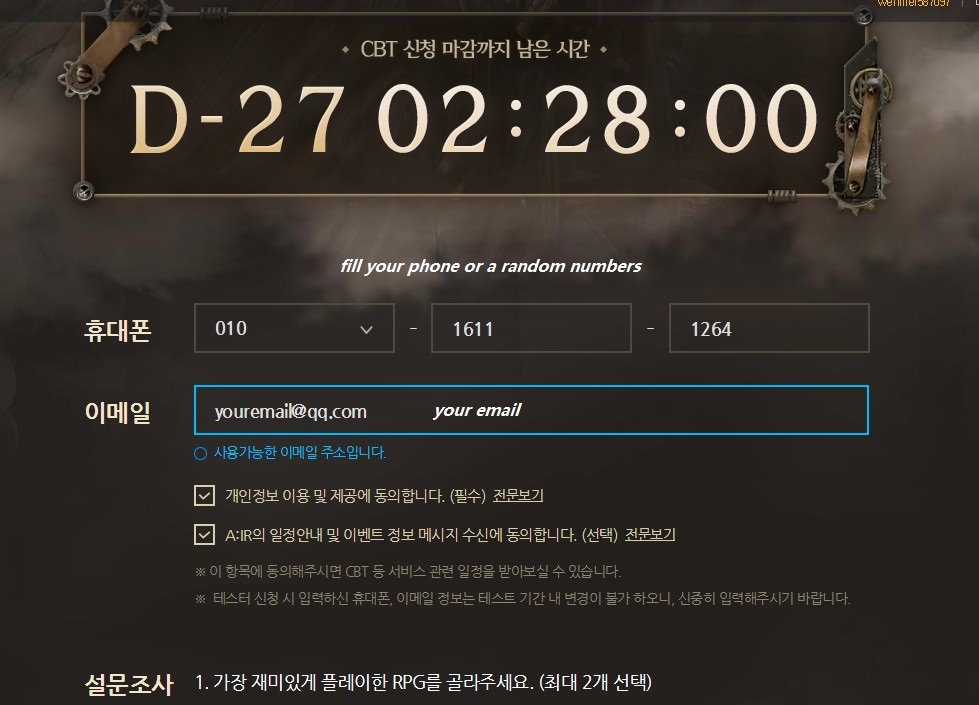Image resolution: width=979 pixels, height=705 pixels.
Task: Click the username shown at the top right
Action: tap(913, 3)
